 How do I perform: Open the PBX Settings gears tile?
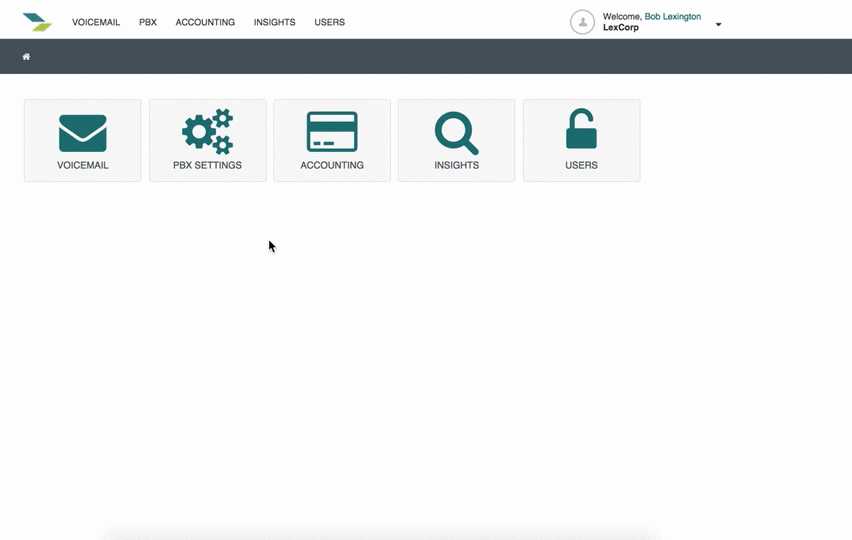tap(208, 140)
